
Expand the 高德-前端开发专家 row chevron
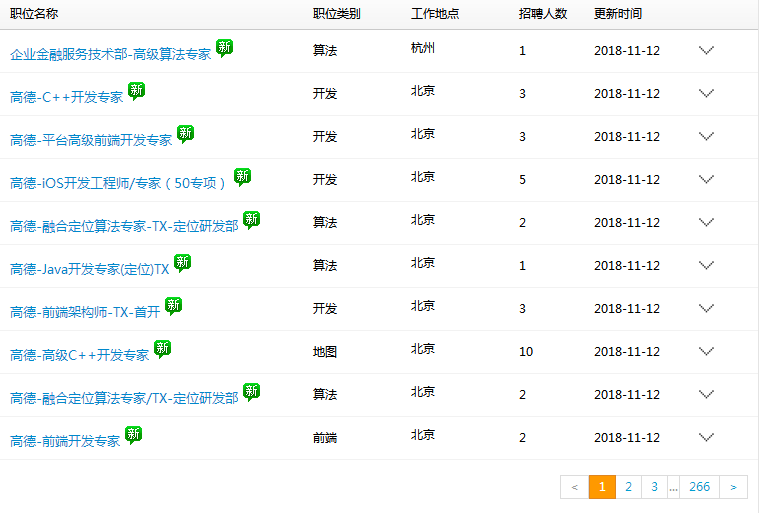coord(706,437)
